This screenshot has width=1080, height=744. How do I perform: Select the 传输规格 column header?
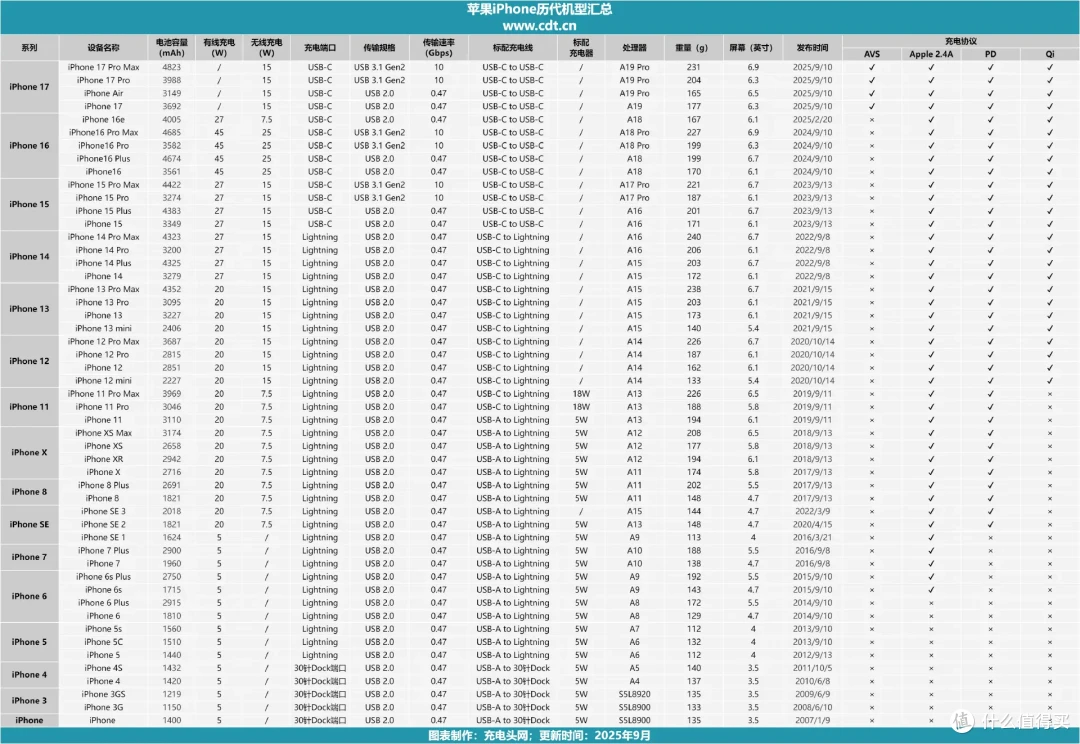pyautogui.click(x=380, y=48)
